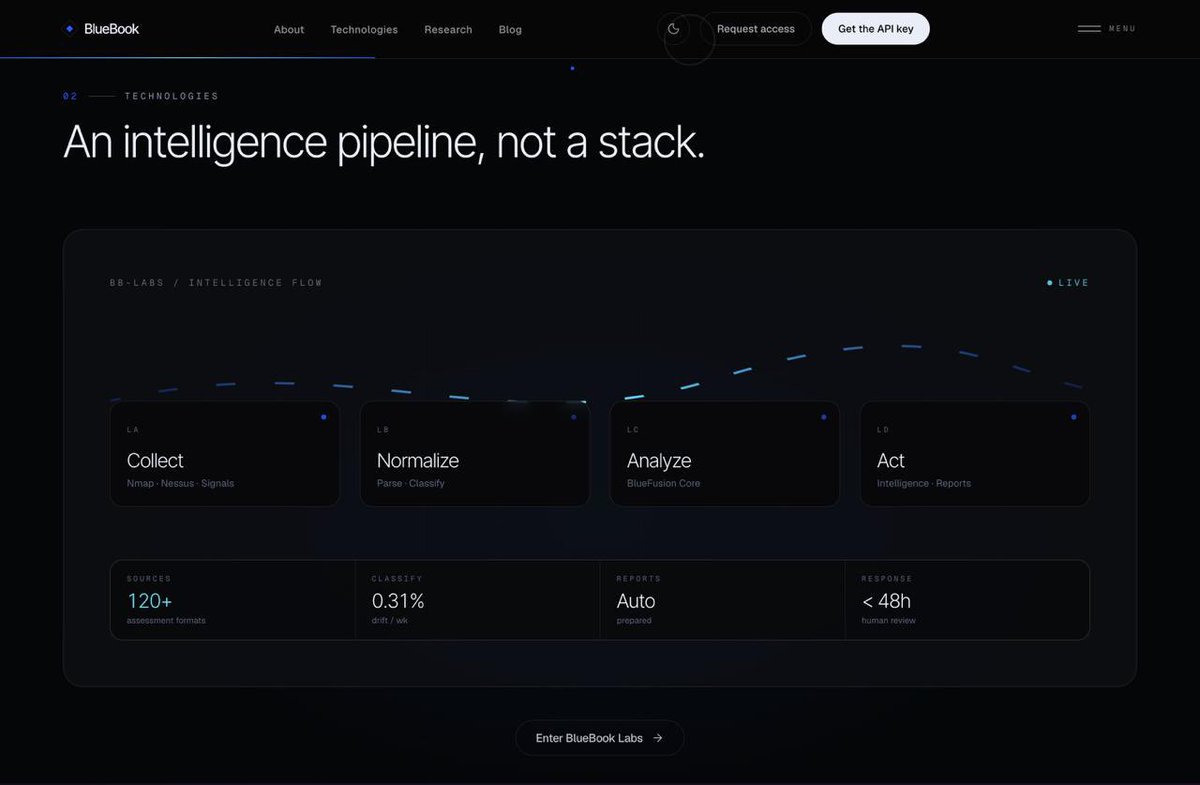Click the BlueBook brand name
1200x785 pixels.
pos(112,29)
